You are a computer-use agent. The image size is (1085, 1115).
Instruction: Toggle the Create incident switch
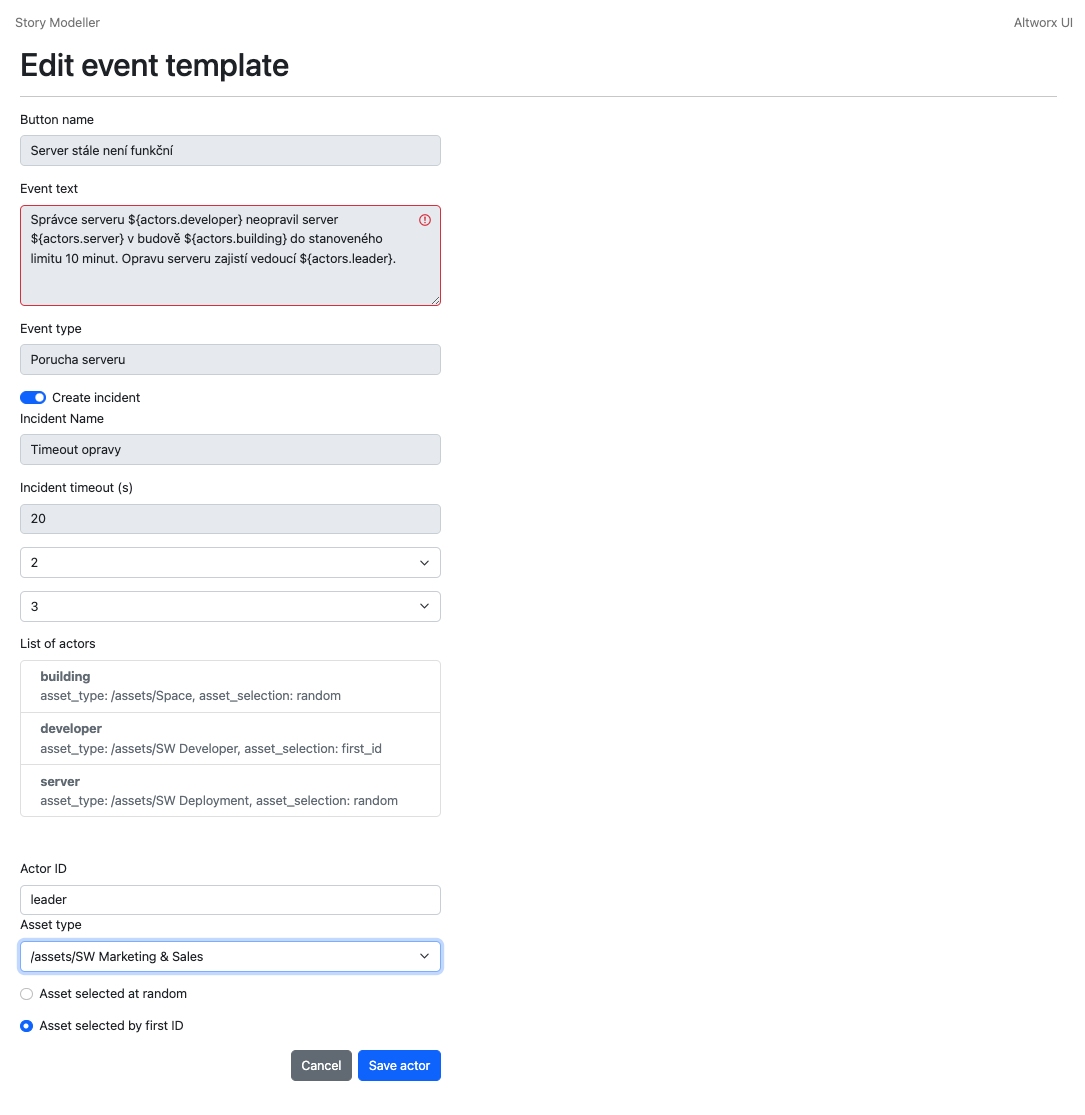pos(33,398)
